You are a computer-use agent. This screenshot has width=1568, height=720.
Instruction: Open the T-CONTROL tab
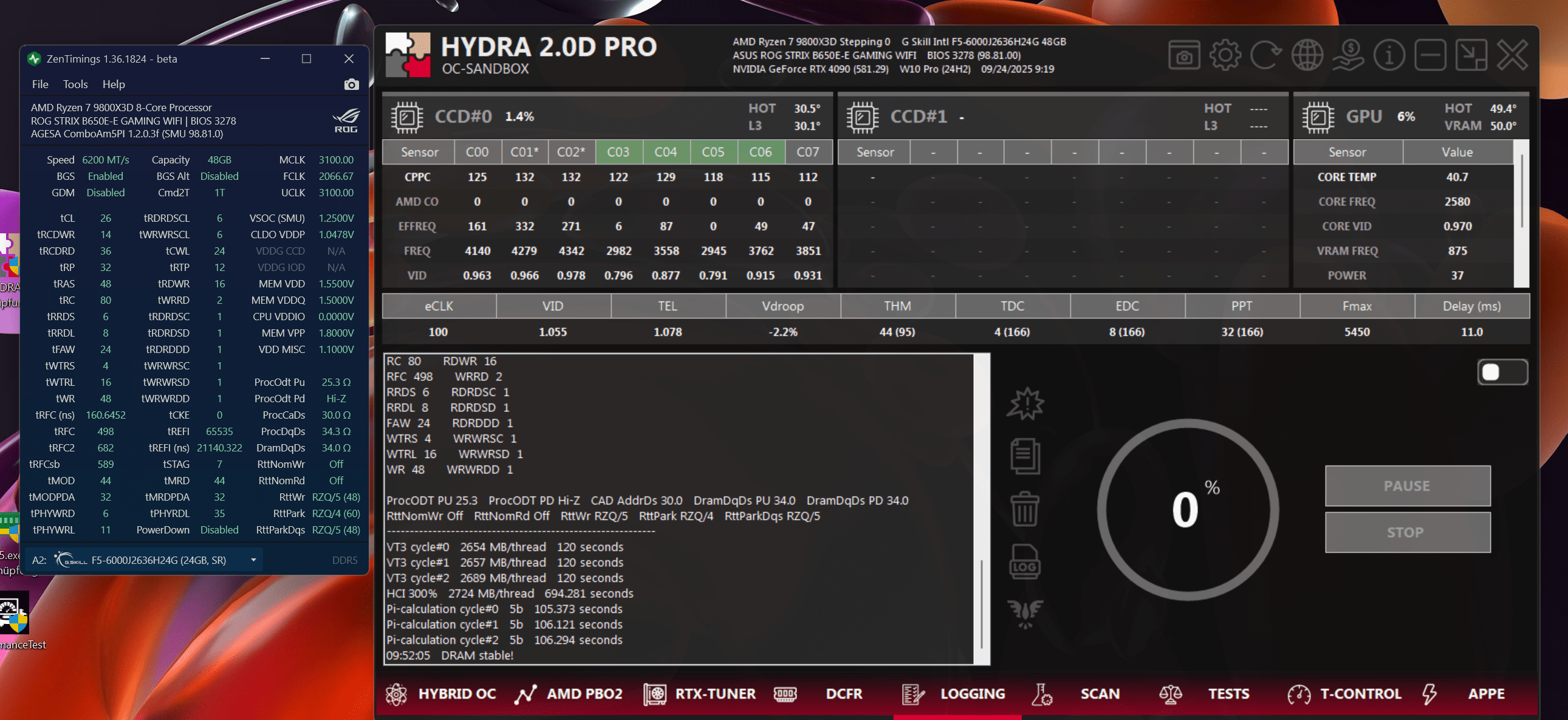(1344, 694)
